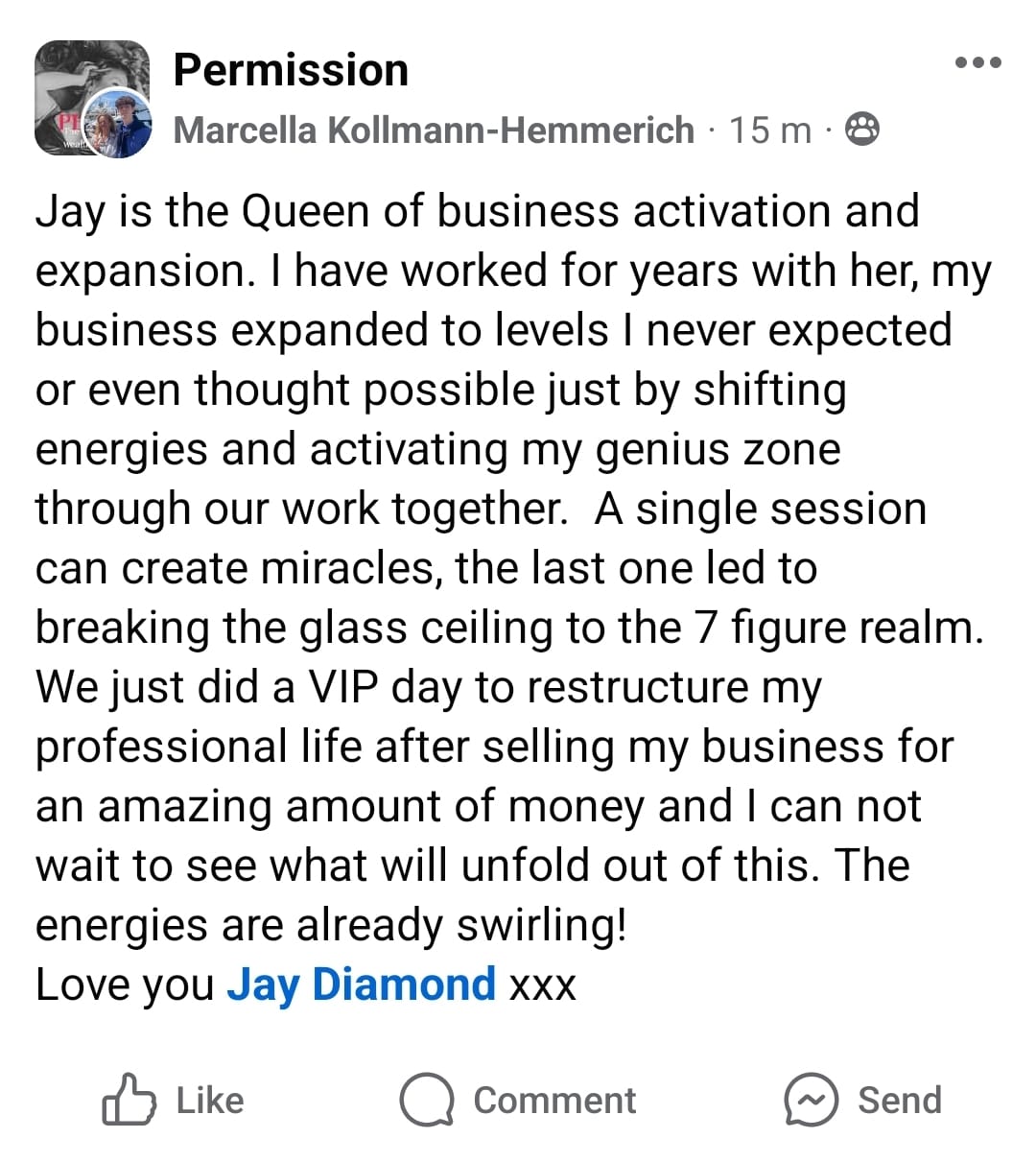
Task: Click the post's opening line about Jay
Action: (x=477, y=211)
